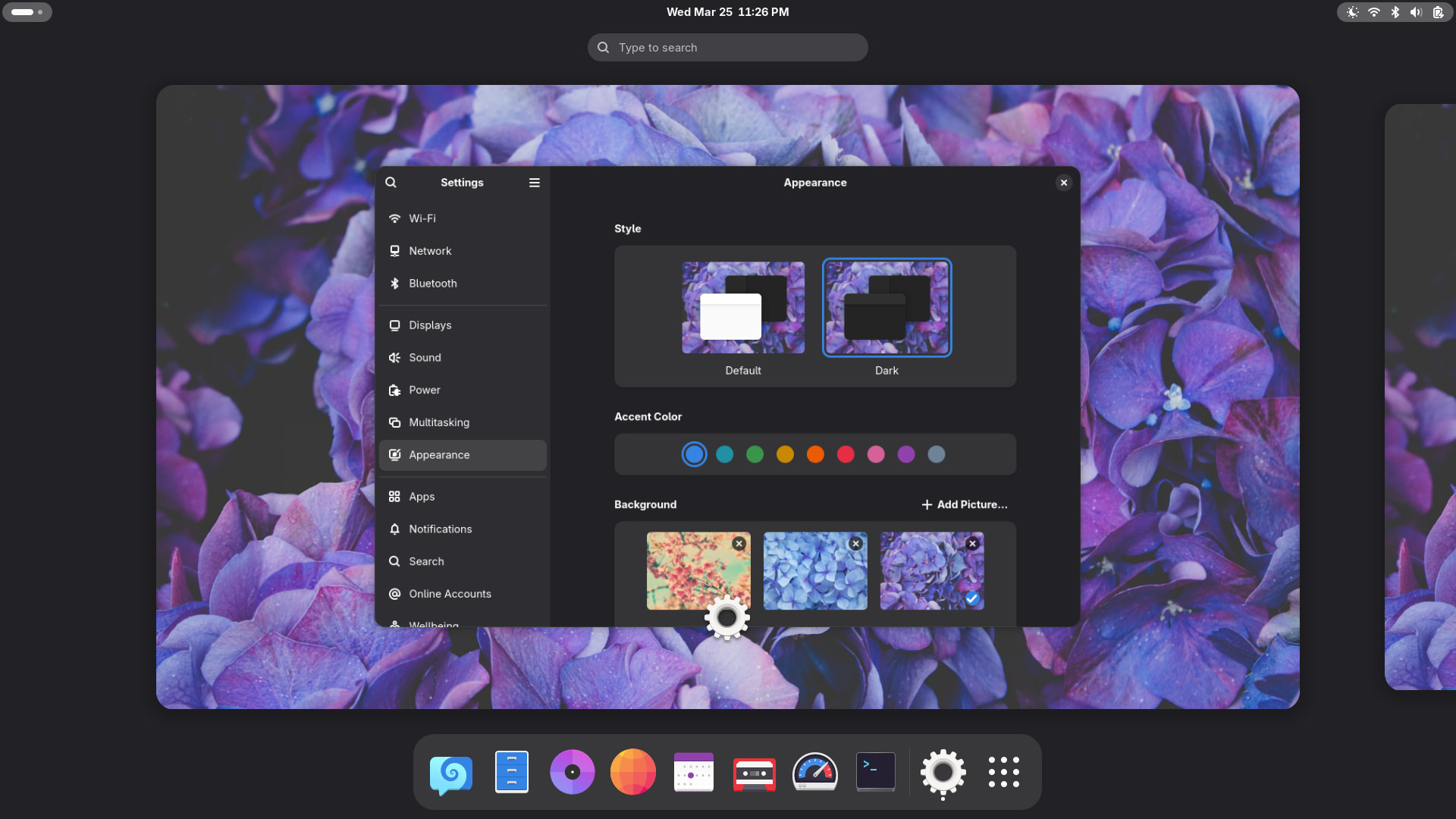
Task: Pick the purple accent color
Action: pyautogui.click(x=905, y=454)
